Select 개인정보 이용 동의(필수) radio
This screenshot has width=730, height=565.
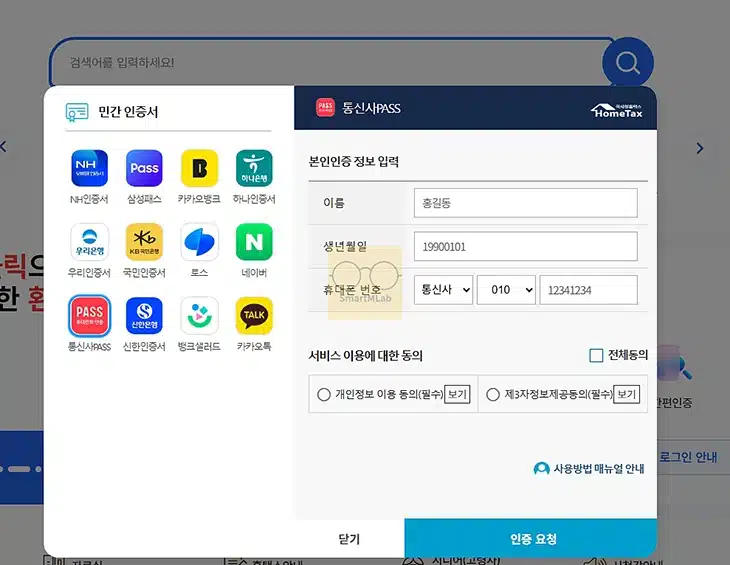click(324, 395)
